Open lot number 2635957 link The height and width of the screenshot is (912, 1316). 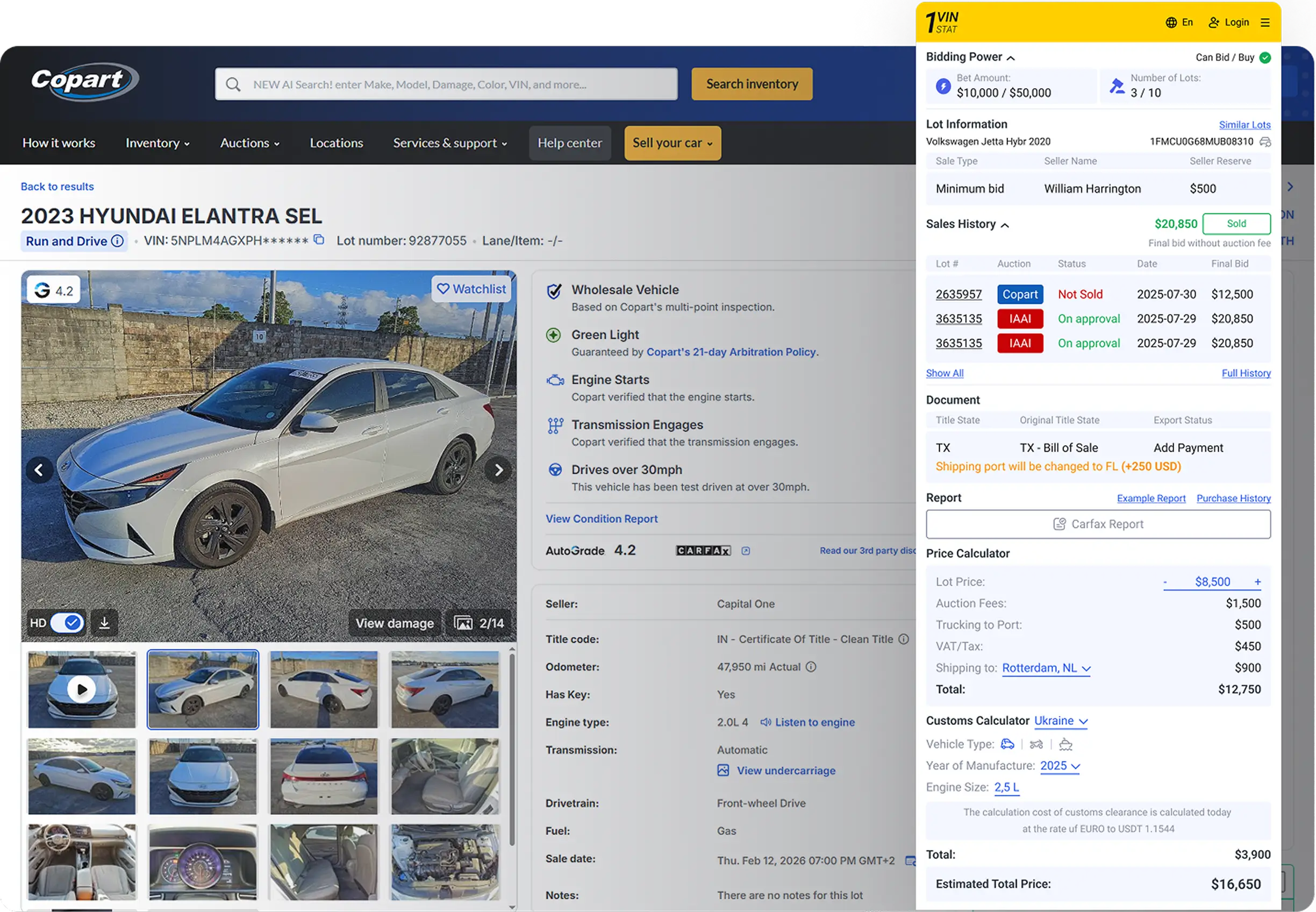point(959,294)
